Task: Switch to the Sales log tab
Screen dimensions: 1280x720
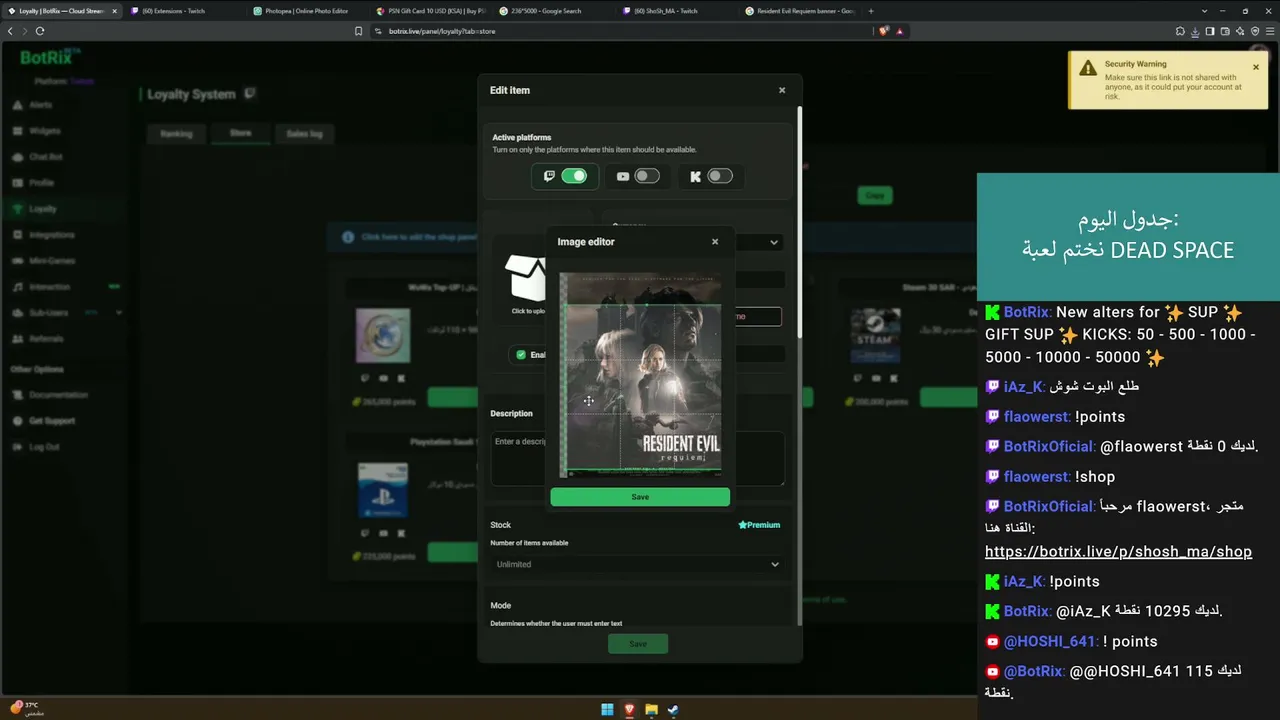Action: coord(304,133)
